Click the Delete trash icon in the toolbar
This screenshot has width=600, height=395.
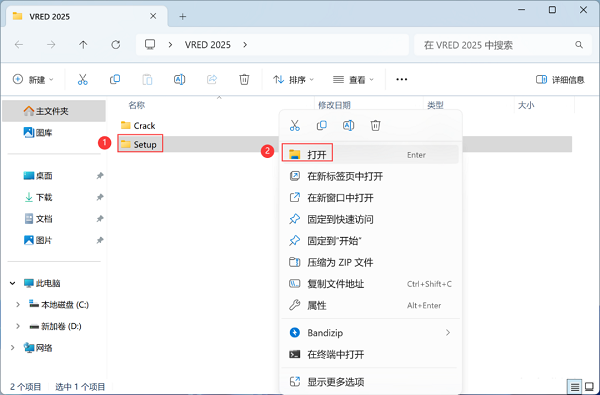[x=244, y=79]
